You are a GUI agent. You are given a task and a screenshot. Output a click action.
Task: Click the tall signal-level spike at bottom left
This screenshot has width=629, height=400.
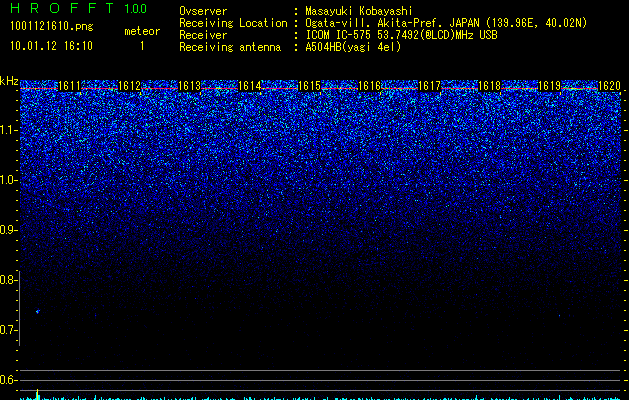click(38, 394)
